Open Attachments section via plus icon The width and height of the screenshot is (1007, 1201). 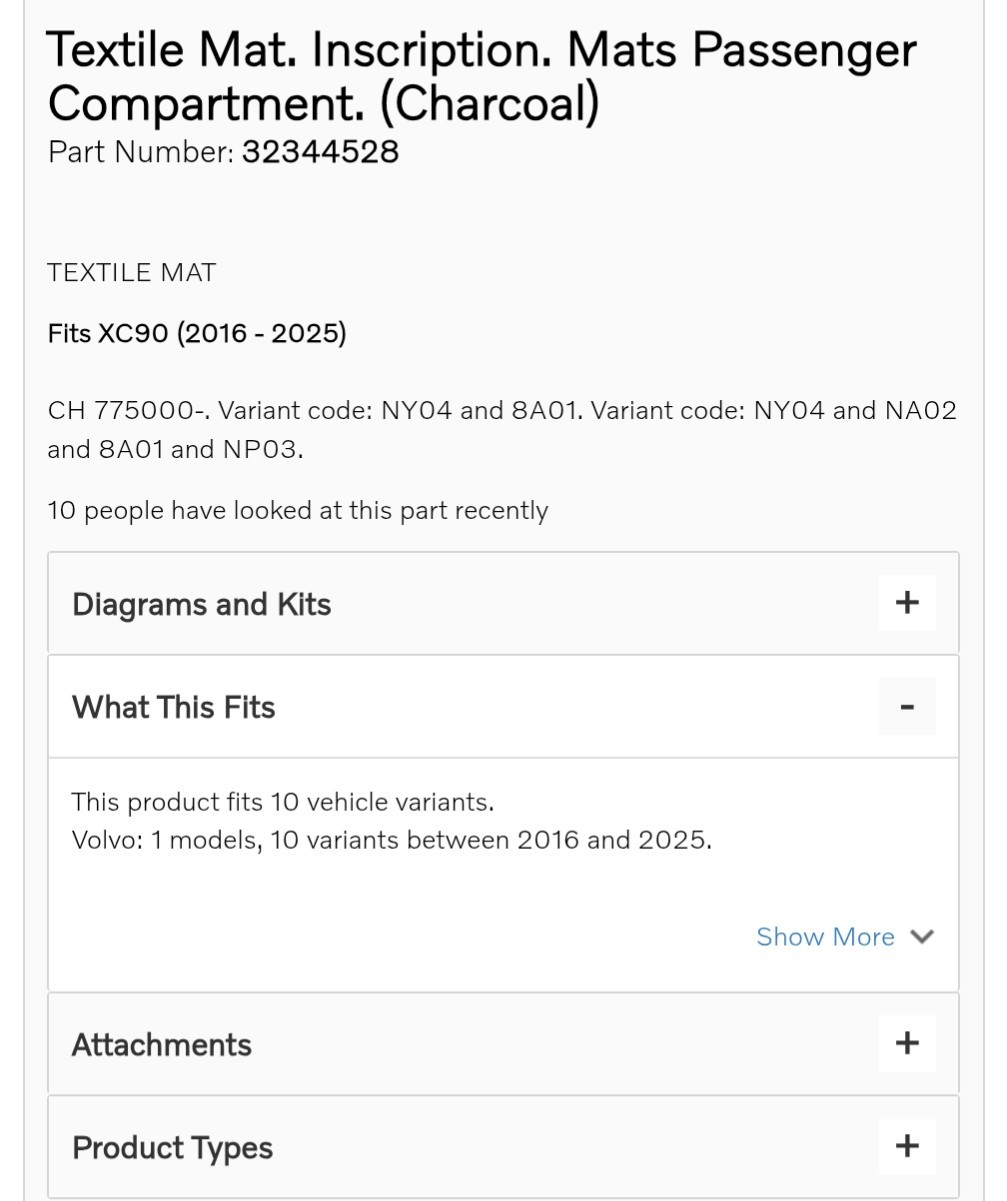[x=907, y=1043]
